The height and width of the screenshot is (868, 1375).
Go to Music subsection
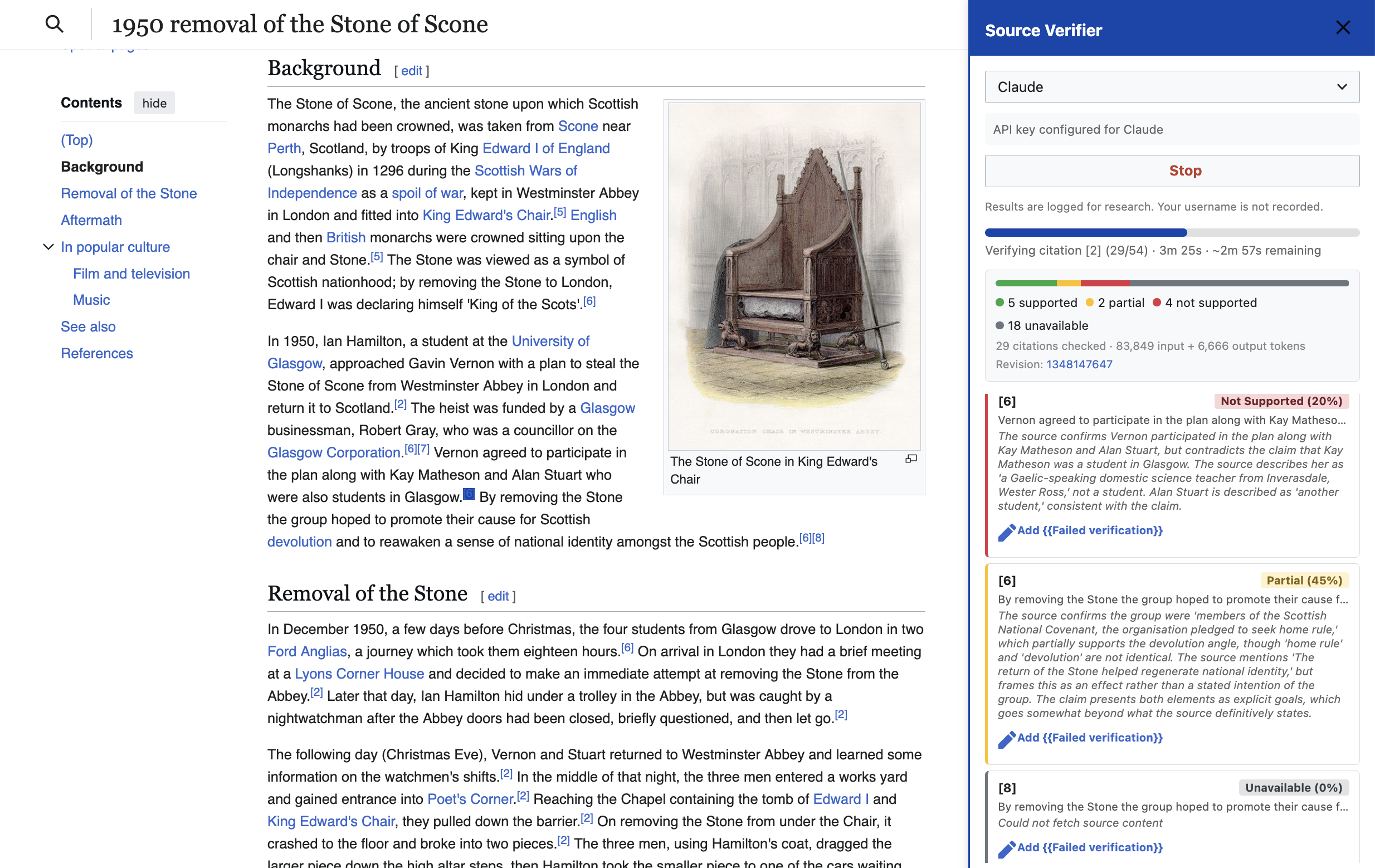tap(91, 300)
